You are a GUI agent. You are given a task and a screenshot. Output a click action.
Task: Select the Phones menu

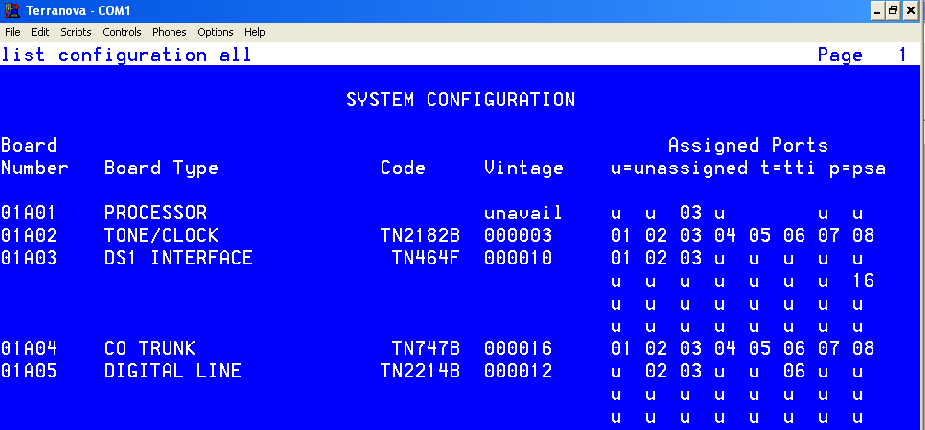(169, 32)
